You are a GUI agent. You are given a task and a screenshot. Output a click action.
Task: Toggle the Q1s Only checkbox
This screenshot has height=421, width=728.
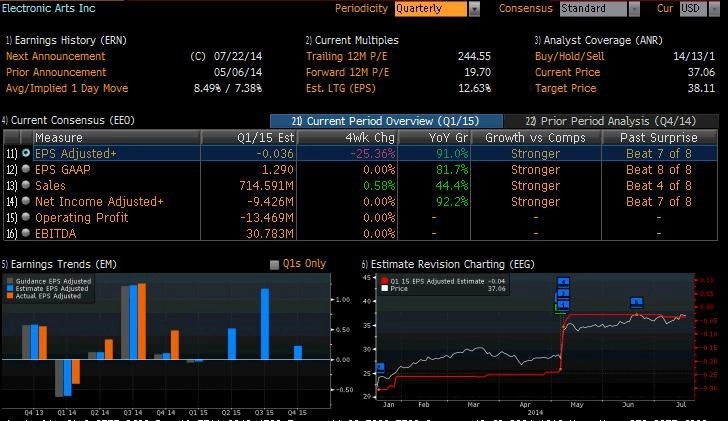coord(274,265)
